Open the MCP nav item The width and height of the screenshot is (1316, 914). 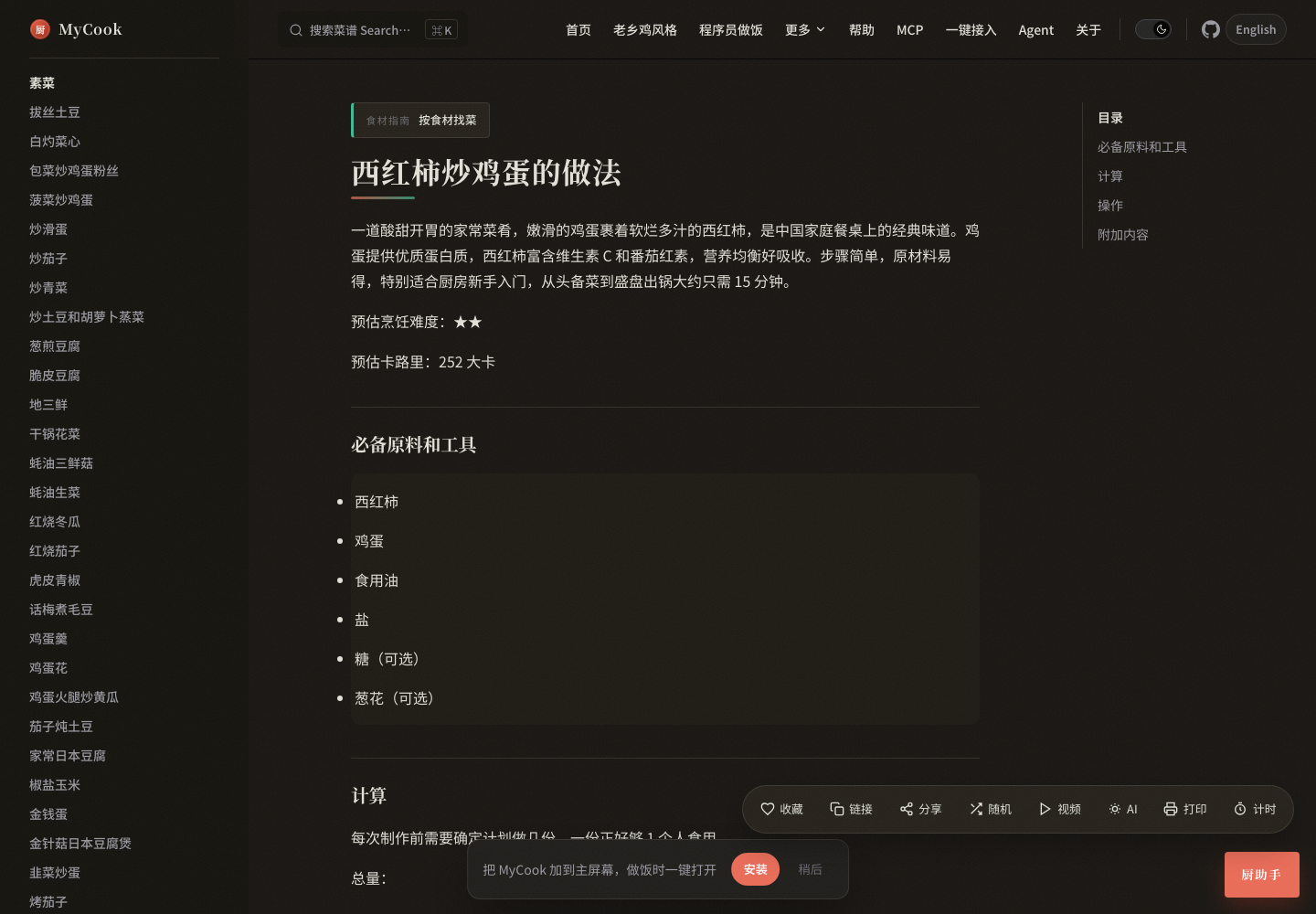coord(910,30)
